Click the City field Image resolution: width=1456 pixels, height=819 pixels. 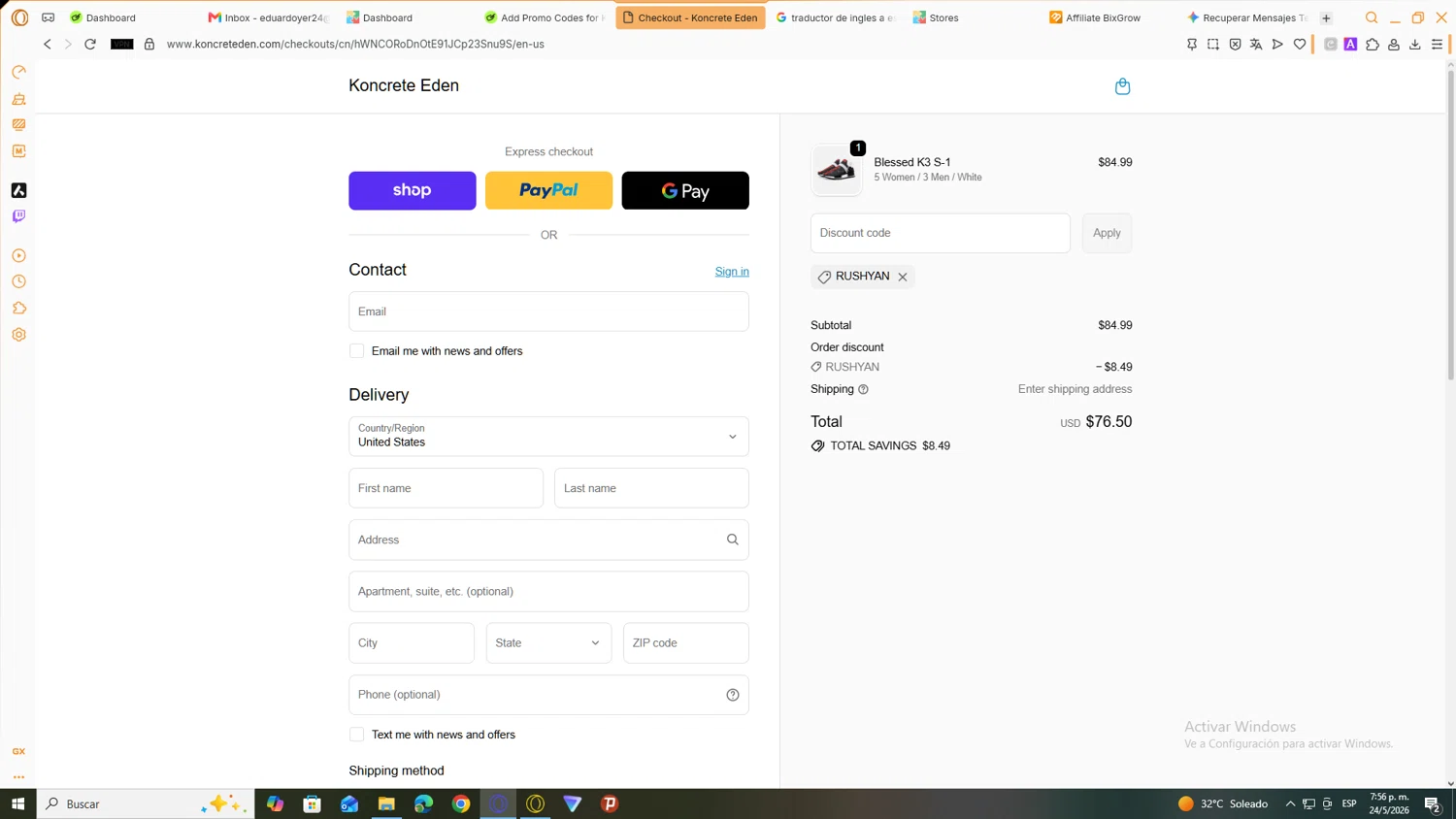412,643
